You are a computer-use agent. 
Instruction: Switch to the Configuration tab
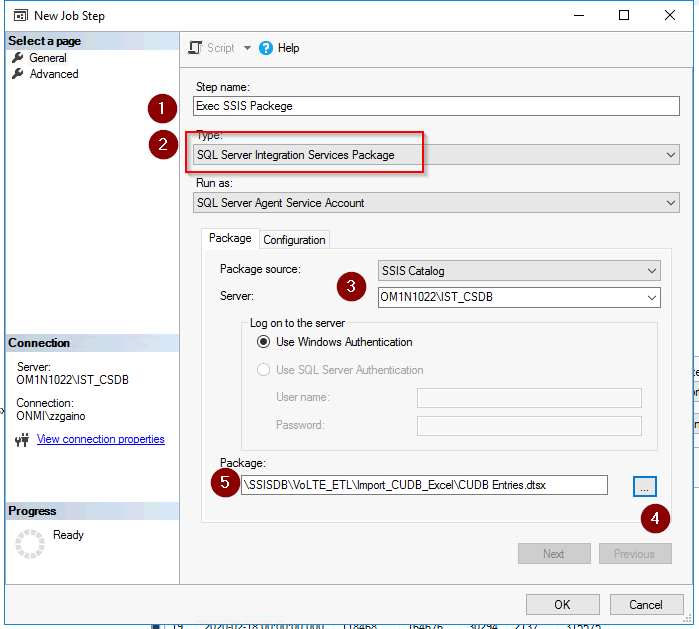(x=294, y=240)
